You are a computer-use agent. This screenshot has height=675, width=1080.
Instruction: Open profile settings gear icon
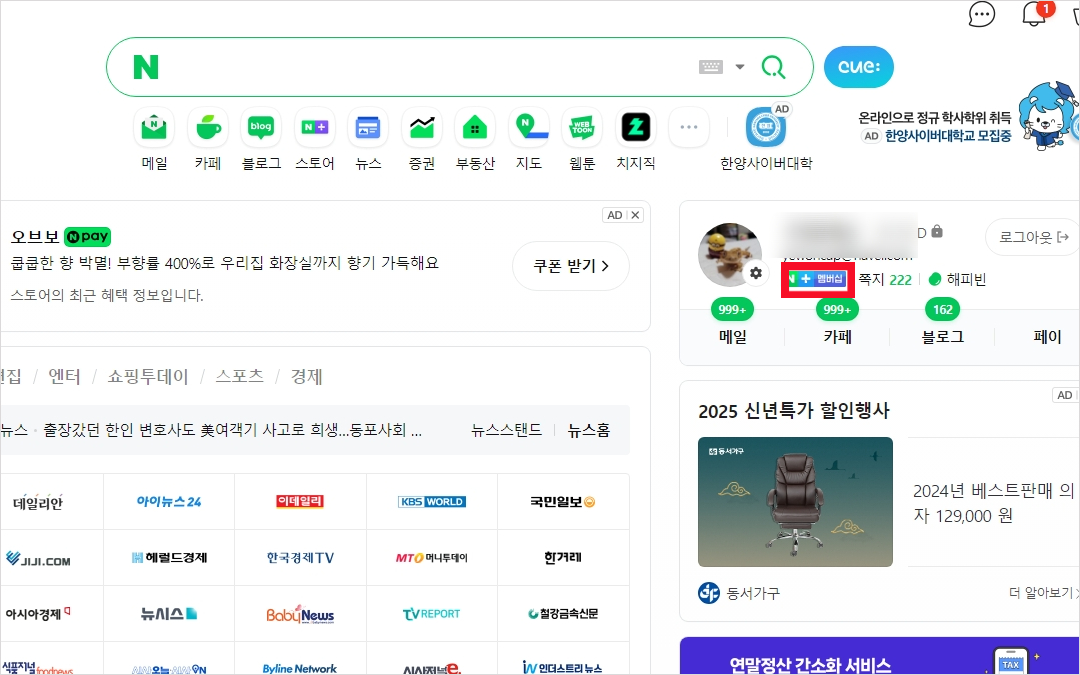[756, 273]
